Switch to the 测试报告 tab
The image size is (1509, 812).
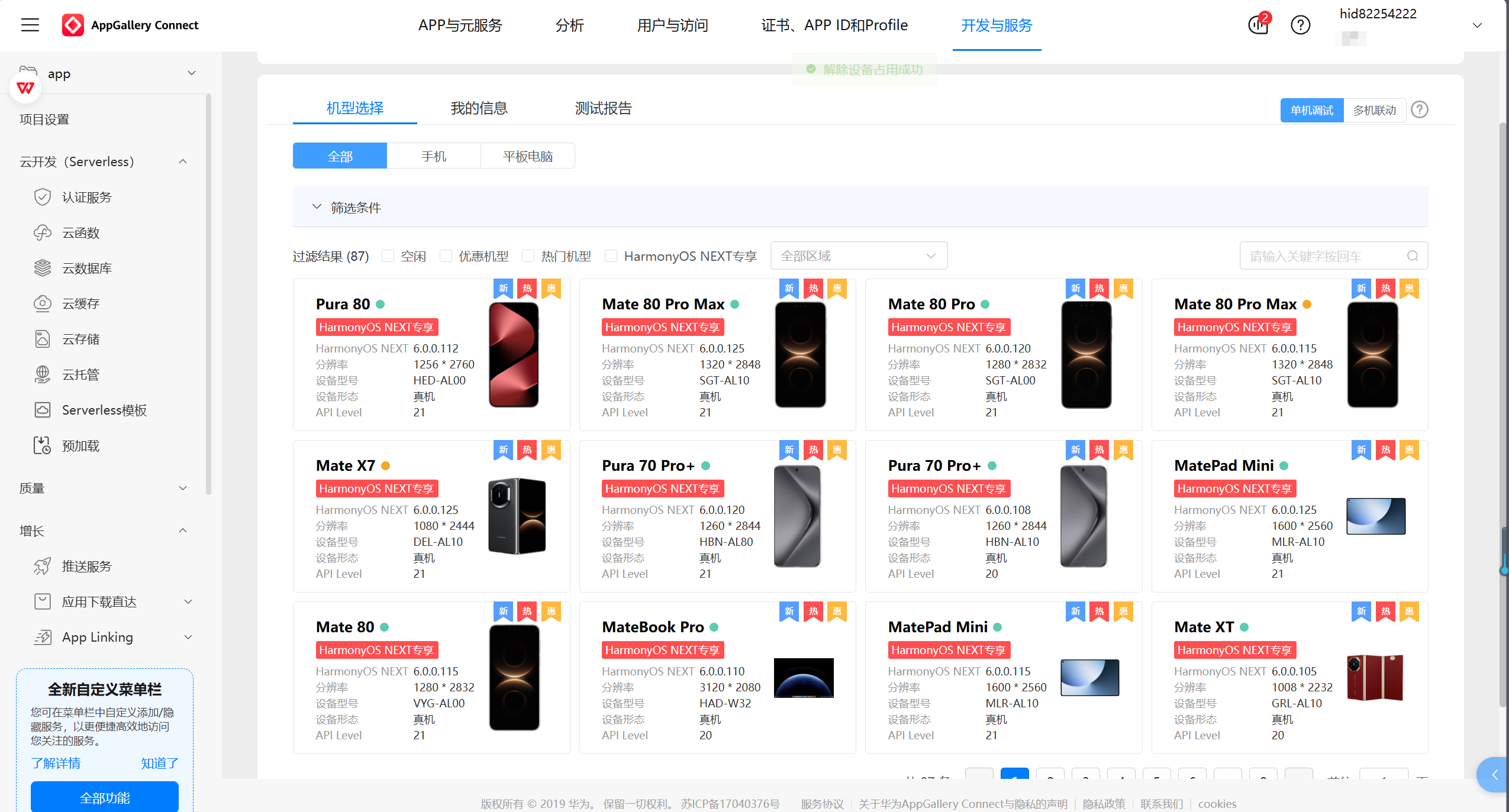pyautogui.click(x=603, y=108)
